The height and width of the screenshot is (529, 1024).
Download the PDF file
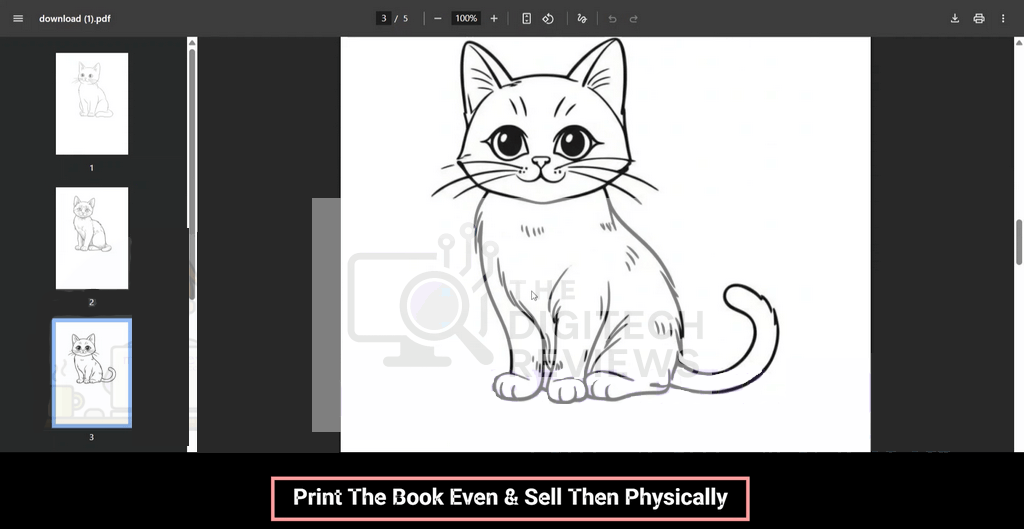tap(954, 18)
